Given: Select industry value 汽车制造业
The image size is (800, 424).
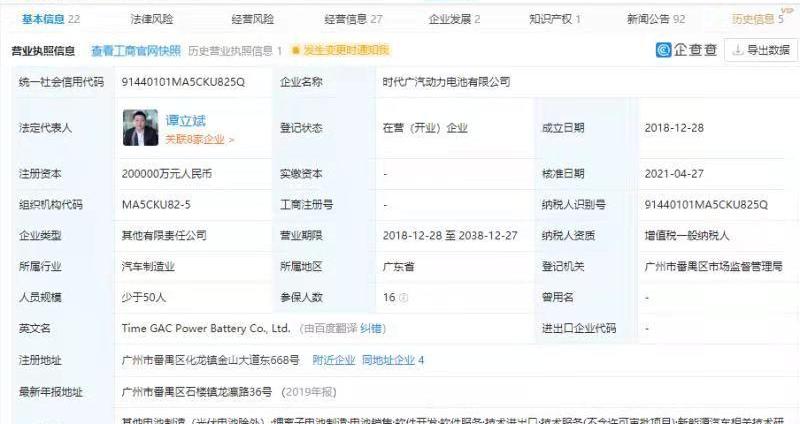Looking at the screenshot, I should click(x=148, y=266).
